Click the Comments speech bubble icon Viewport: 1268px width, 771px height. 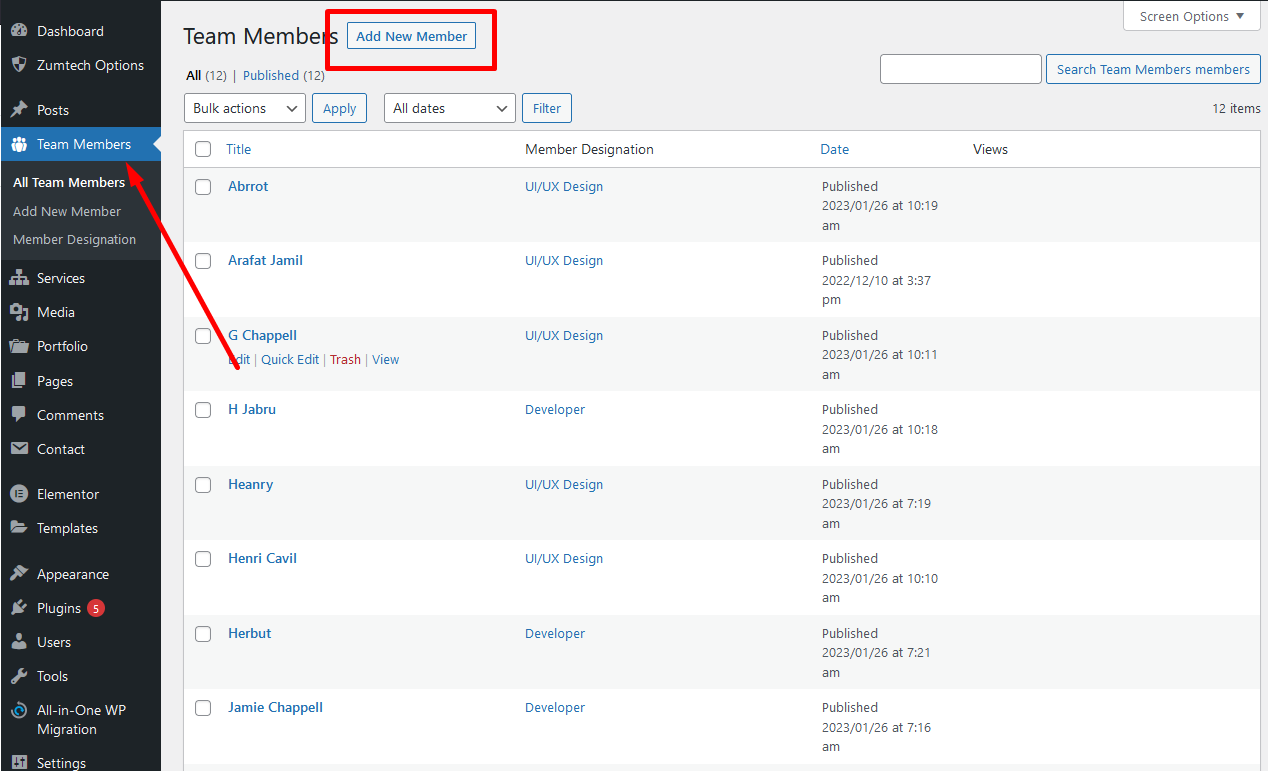(19, 415)
